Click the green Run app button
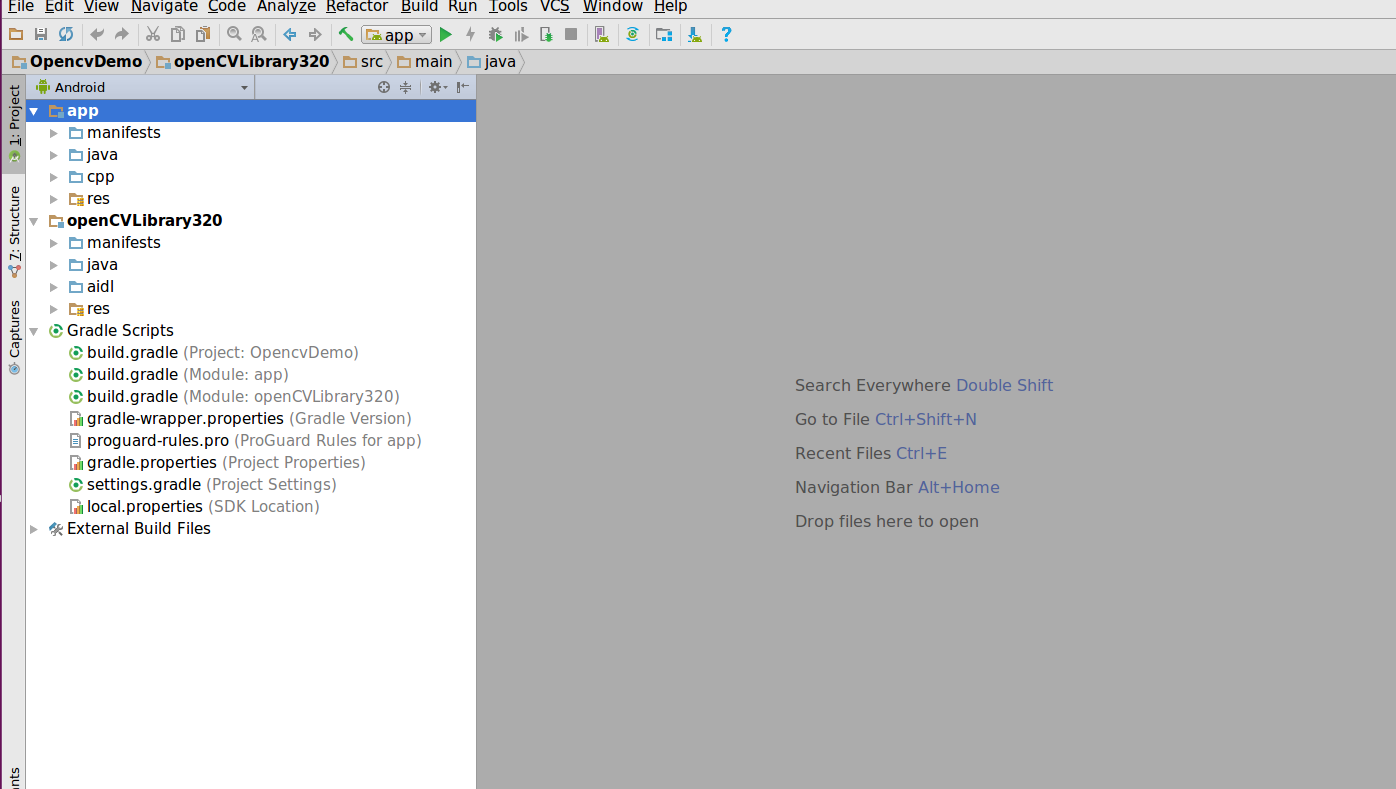Viewport: 1396px width, 789px height. pos(446,35)
